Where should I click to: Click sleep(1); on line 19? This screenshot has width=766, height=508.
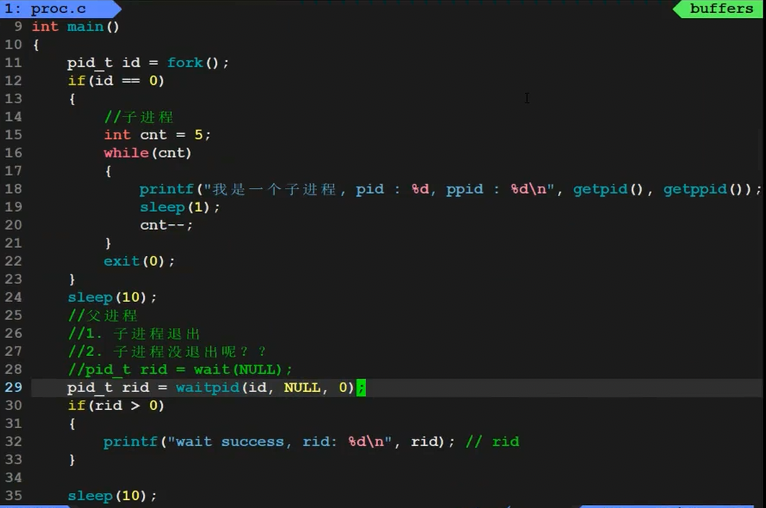tap(179, 207)
